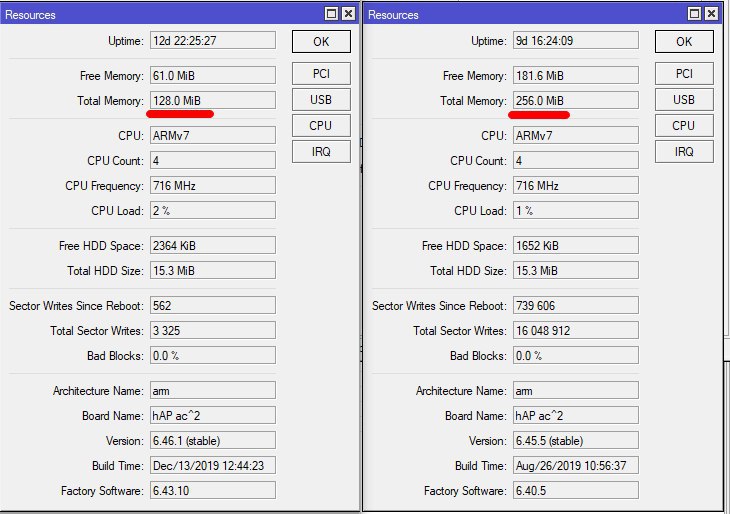Image resolution: width=730 pixels, height=514 pixels.
Task: Click Free Memory field showing 61.0 MiB
Action: pyautogui.click(x=213, y=75)
